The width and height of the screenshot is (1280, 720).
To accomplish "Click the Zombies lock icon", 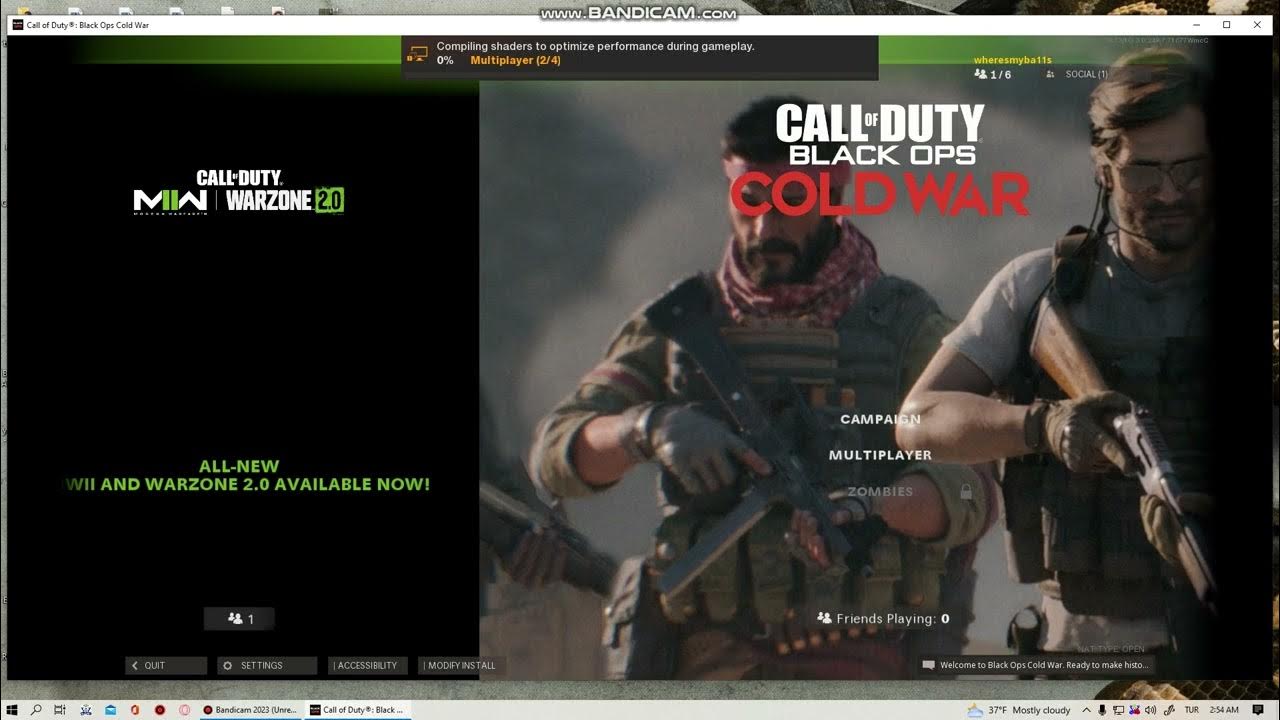I will tap(966, 491).
